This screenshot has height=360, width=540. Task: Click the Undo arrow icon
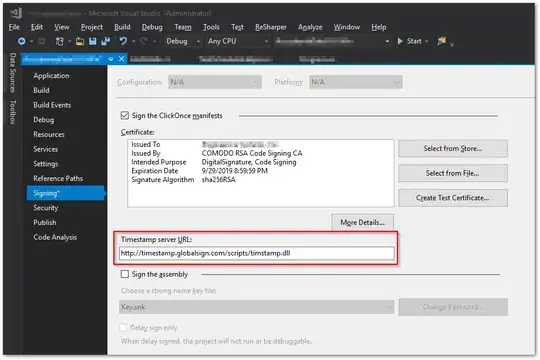123,41
